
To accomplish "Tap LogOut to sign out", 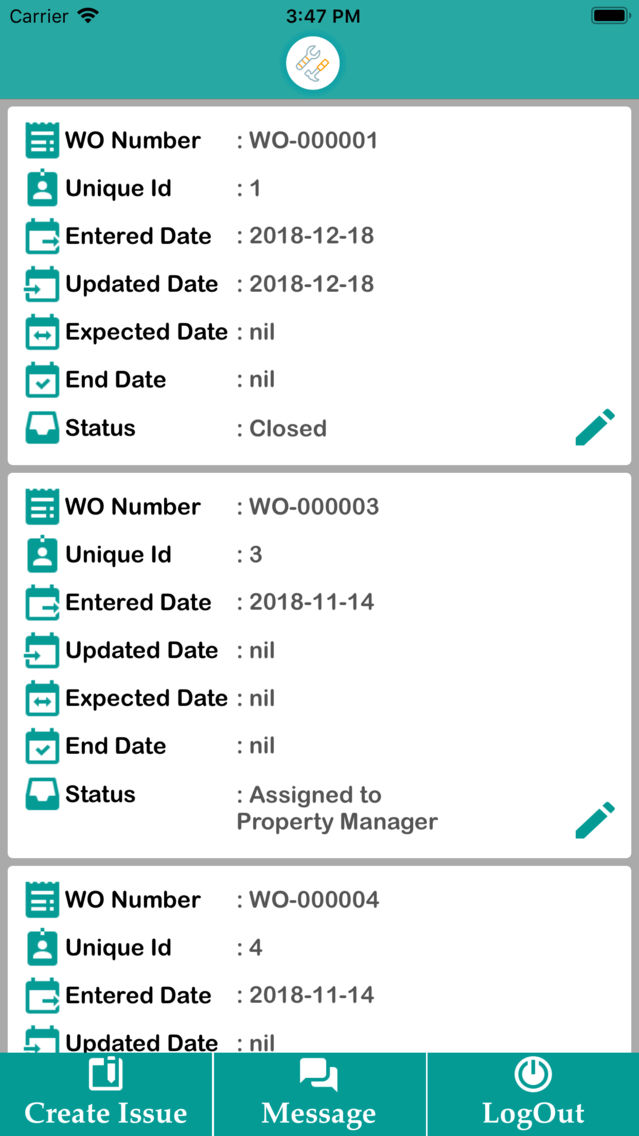I will 532,1093.
